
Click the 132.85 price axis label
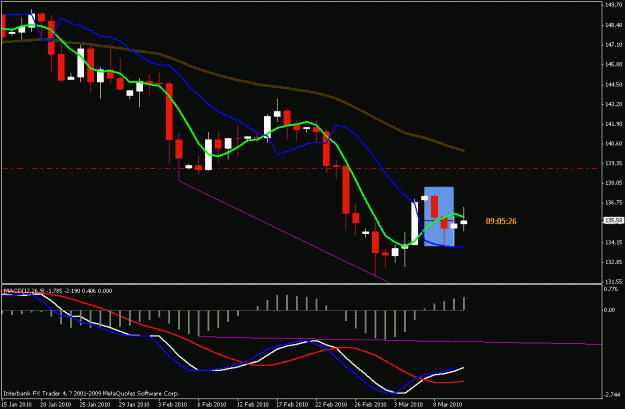pyautogui.click(x=613, y=262)
